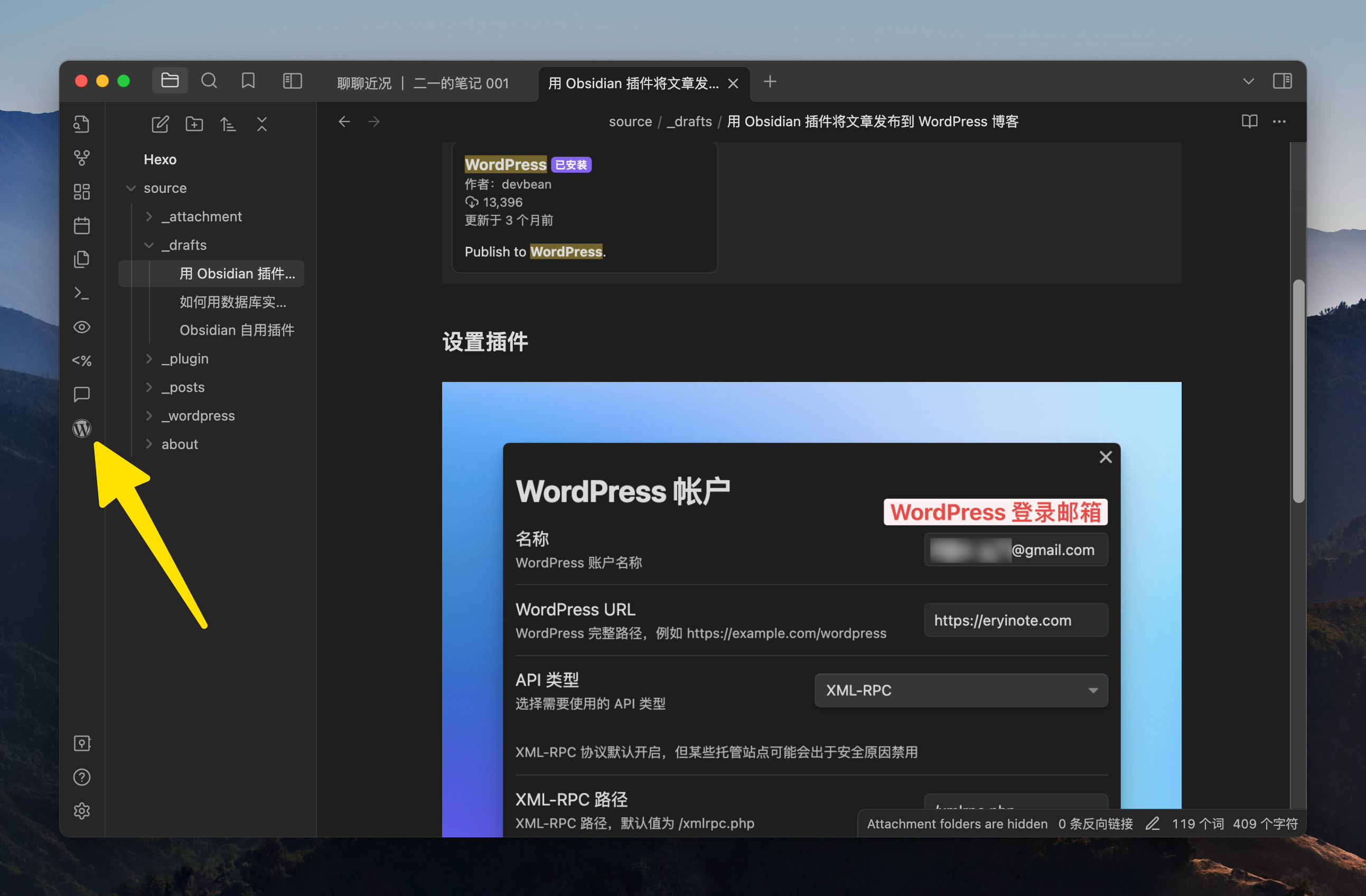Open the terminal icon in the ribbon
The image size is (1366, 896).
(82, 293)
